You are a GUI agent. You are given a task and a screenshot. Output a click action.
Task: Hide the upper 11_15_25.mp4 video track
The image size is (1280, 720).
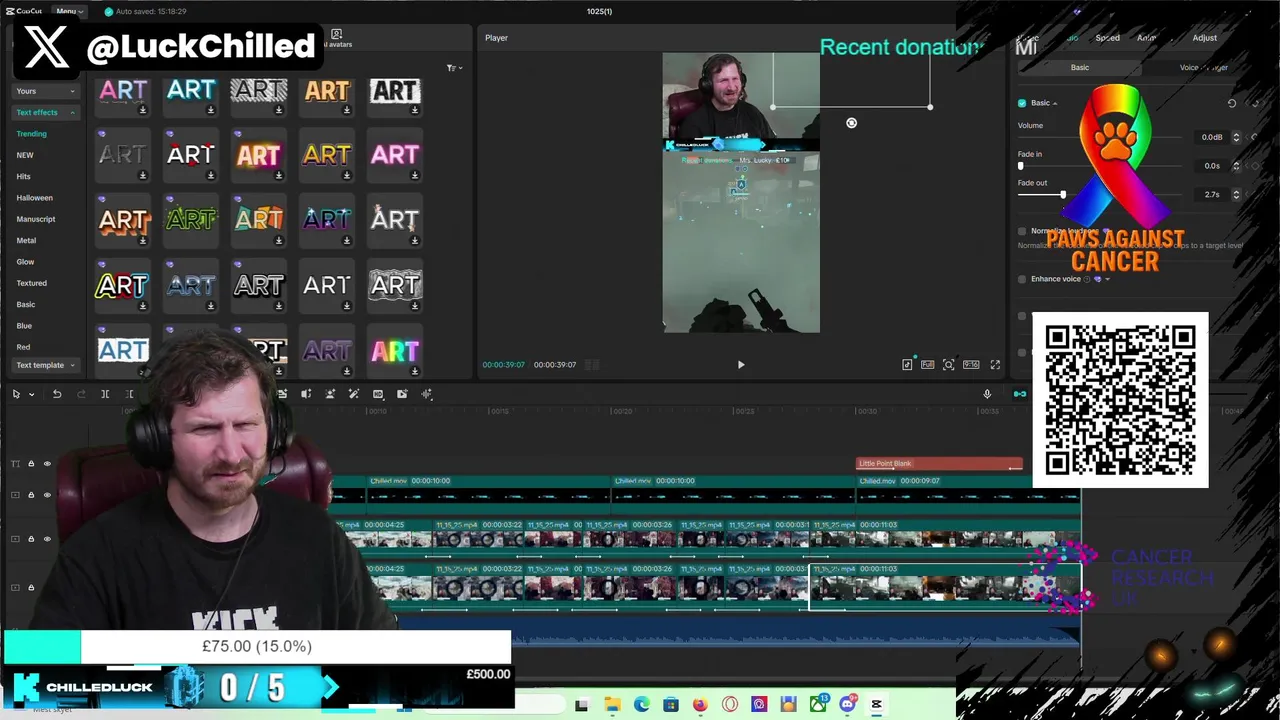point(47,539)
